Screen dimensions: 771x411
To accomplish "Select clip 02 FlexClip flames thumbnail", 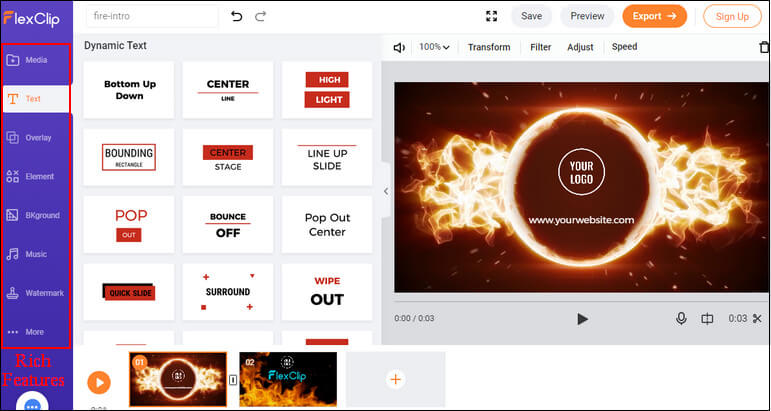I will point(288,379).
